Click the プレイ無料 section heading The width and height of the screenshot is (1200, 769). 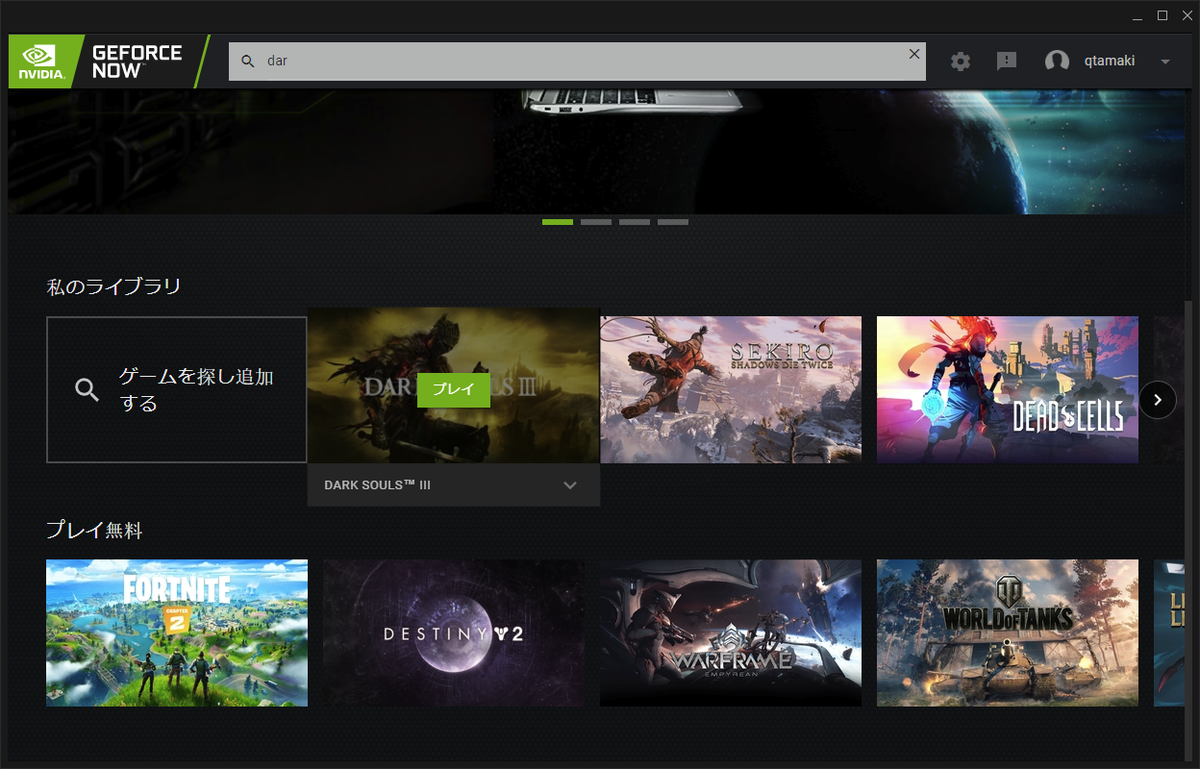pyautogui.click(x=95, y=531)
